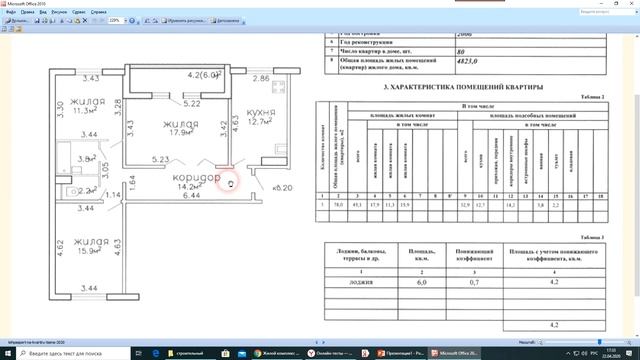Viewport: 640px width, 360px height.
Task: Open the Windows Start menu
Action: coord(8,353)
